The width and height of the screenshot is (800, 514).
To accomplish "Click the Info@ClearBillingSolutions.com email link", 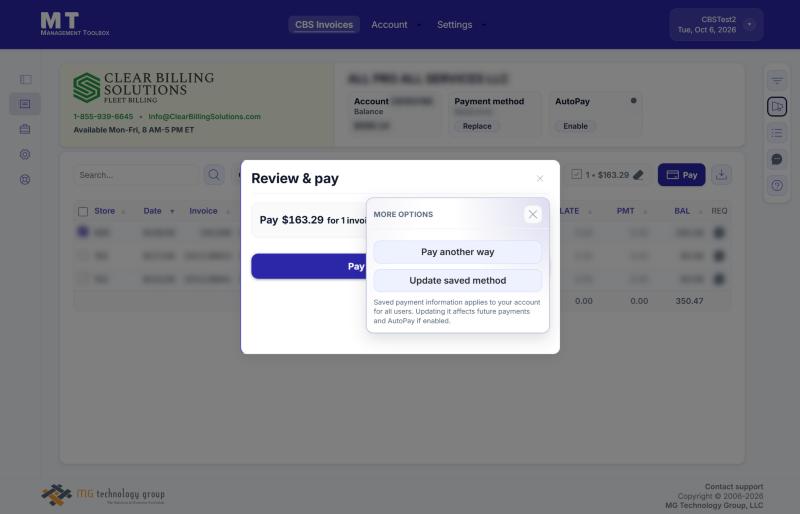I will (x=205, y=116).
